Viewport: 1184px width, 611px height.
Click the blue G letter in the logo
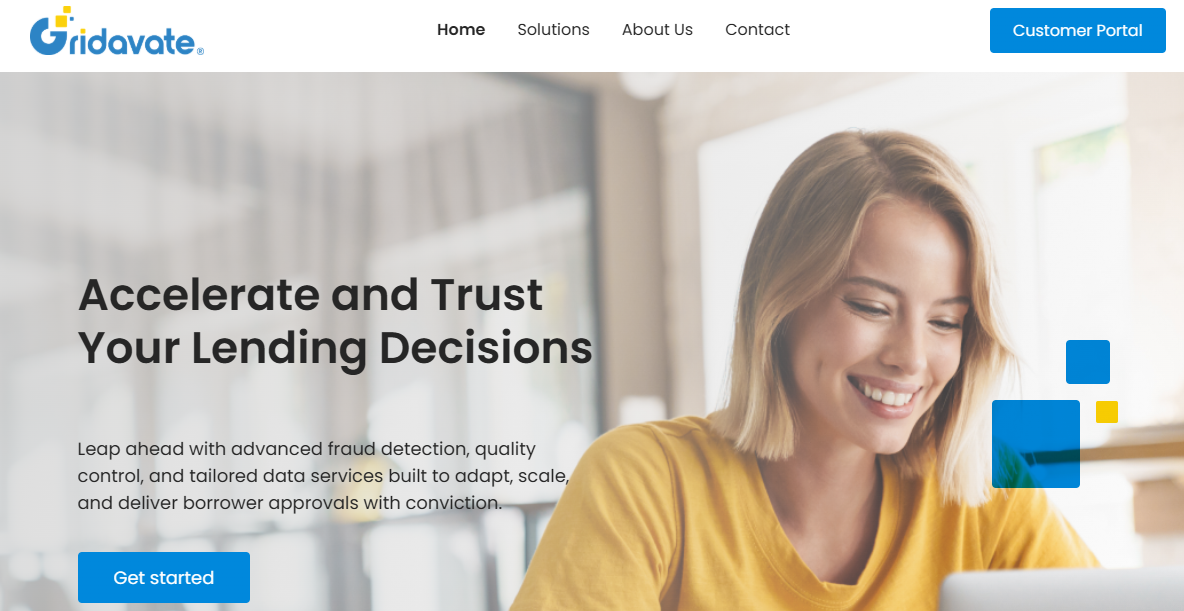click(47, 36)
